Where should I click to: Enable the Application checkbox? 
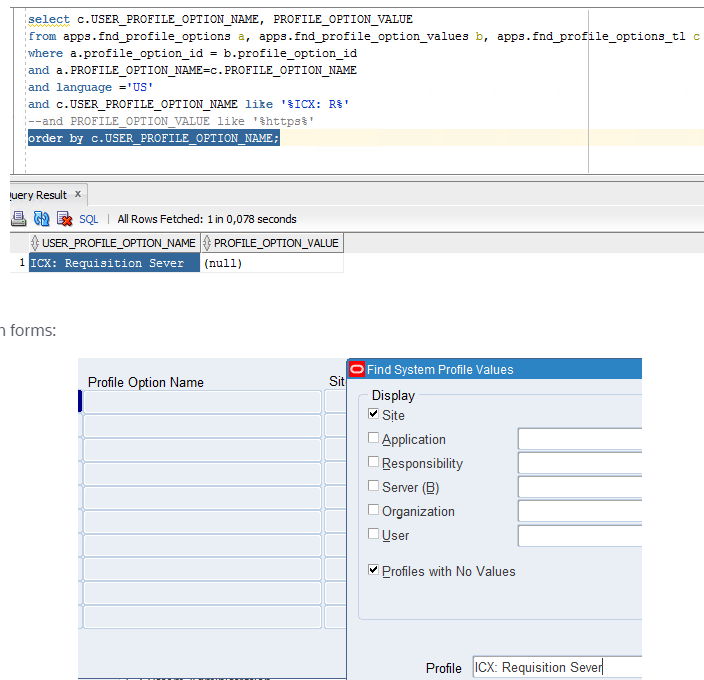click(374, 438)
